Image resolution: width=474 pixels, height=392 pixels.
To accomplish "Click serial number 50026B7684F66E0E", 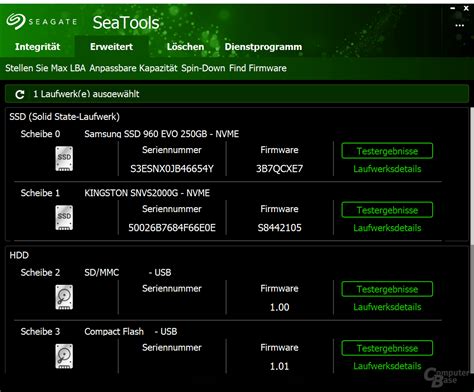I will coord(172,228).
